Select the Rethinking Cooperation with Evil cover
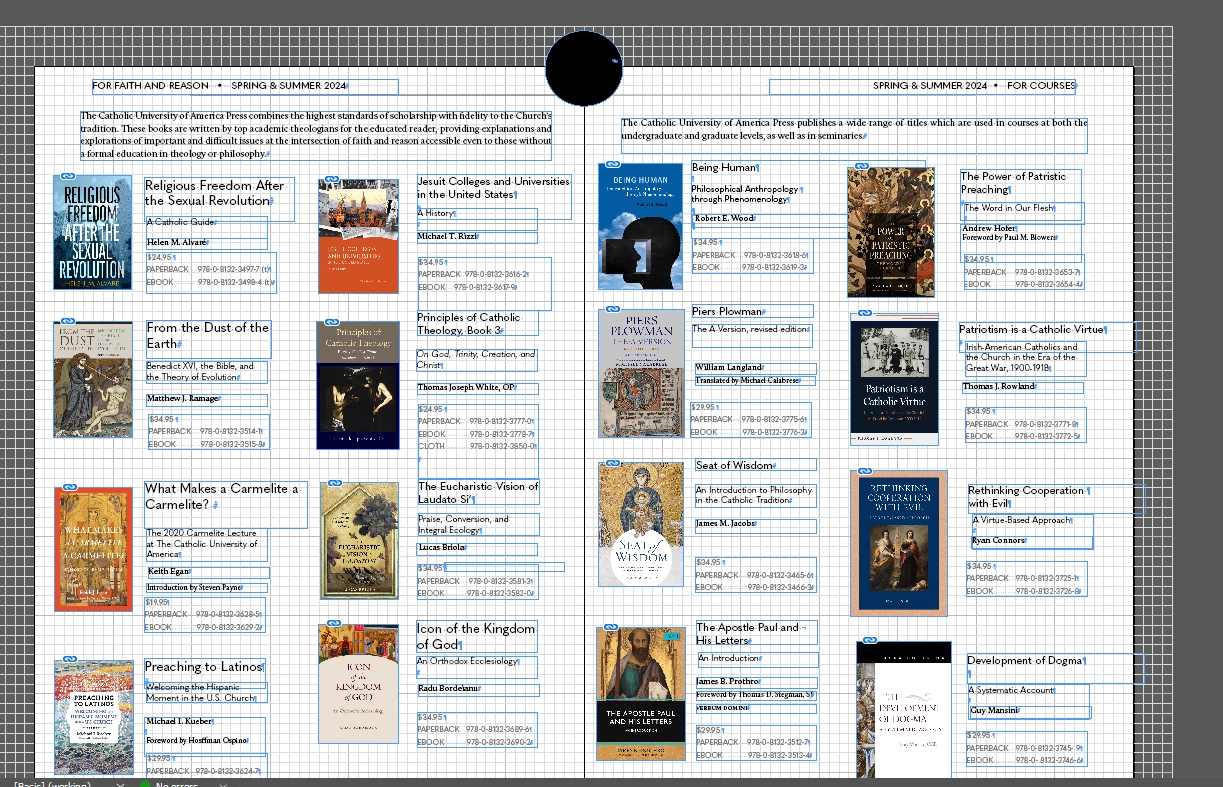 tap(899, 543)
